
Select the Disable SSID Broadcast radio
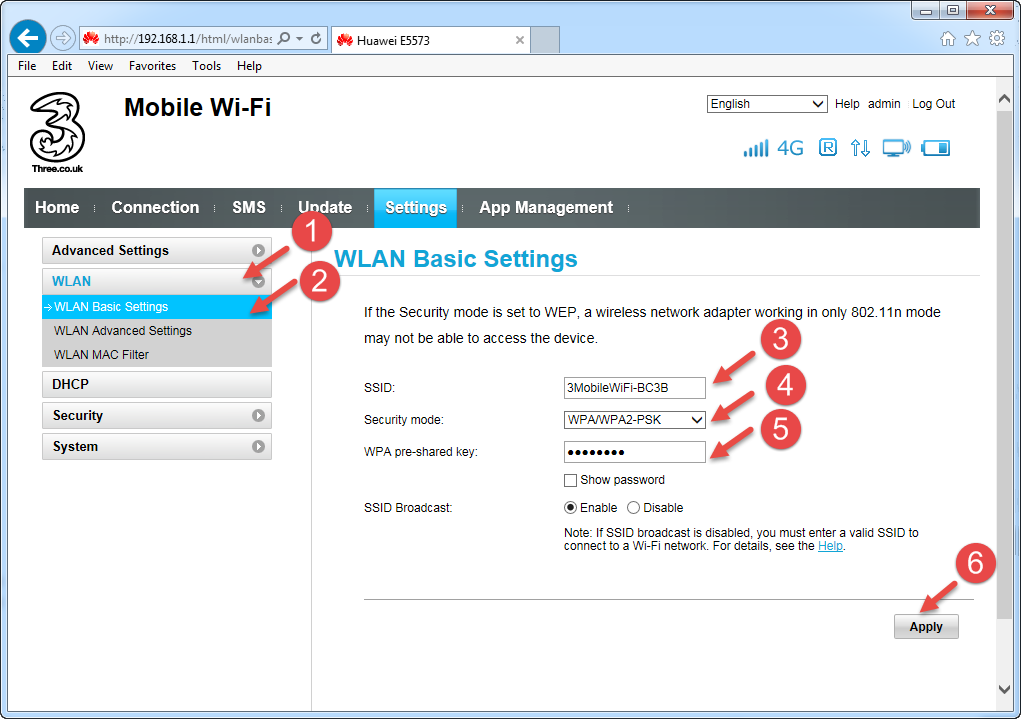[634, 508]
